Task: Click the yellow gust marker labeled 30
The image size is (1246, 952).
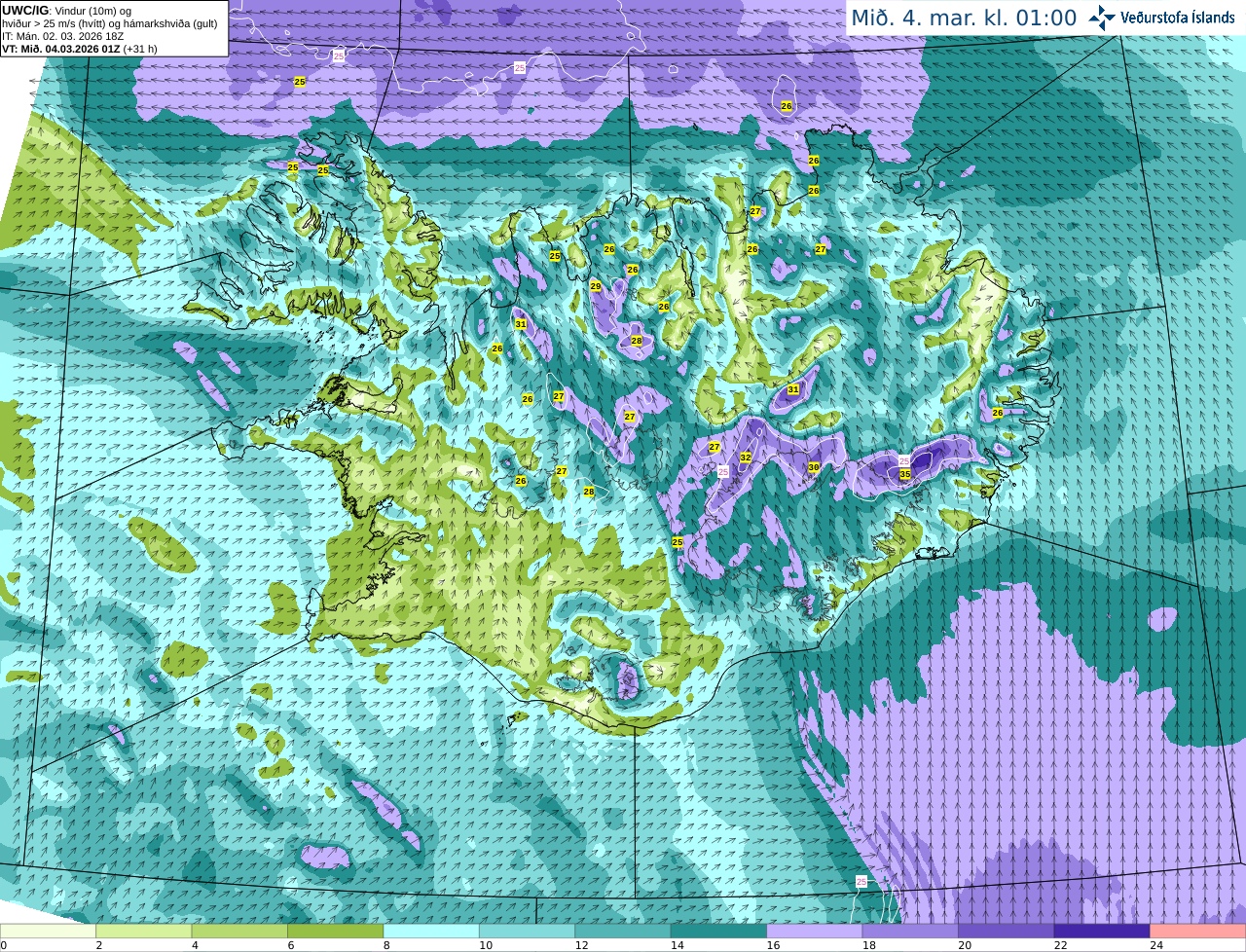Action: click(814, 467)
